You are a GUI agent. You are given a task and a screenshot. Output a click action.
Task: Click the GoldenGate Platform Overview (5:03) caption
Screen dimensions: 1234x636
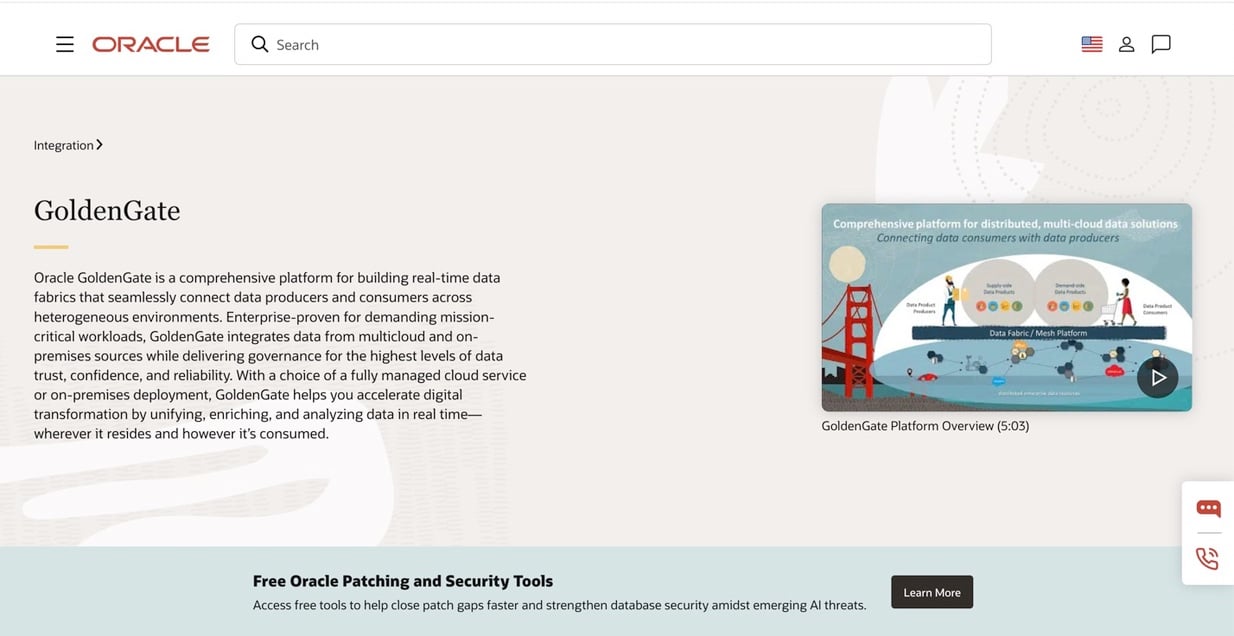(925, 426)
